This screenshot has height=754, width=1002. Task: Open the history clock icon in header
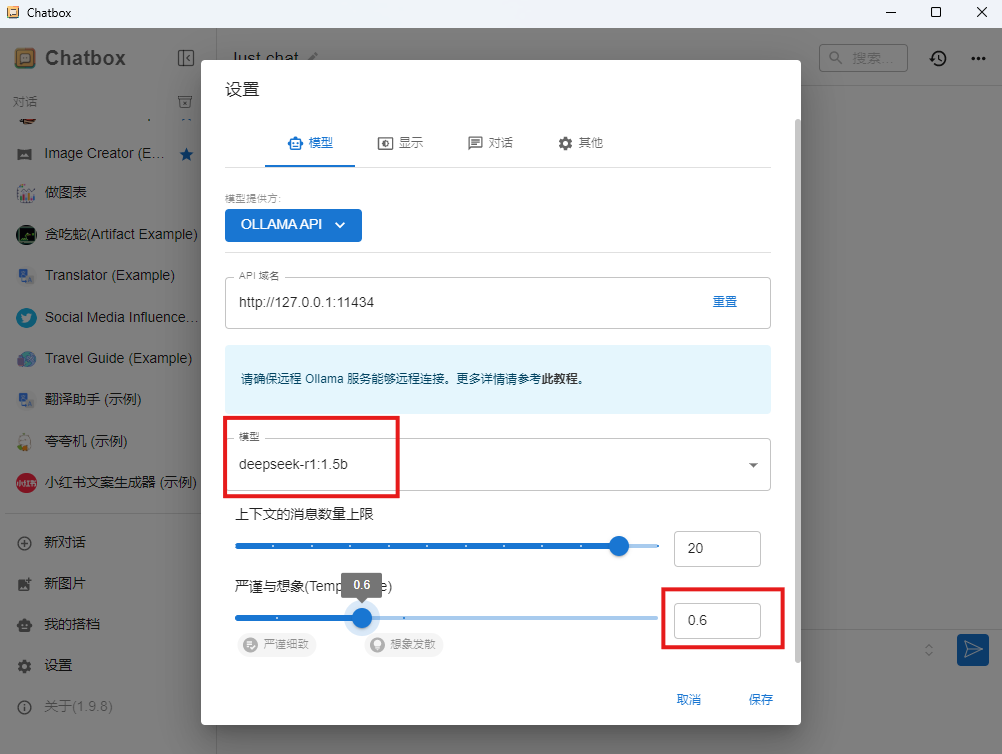937,58
